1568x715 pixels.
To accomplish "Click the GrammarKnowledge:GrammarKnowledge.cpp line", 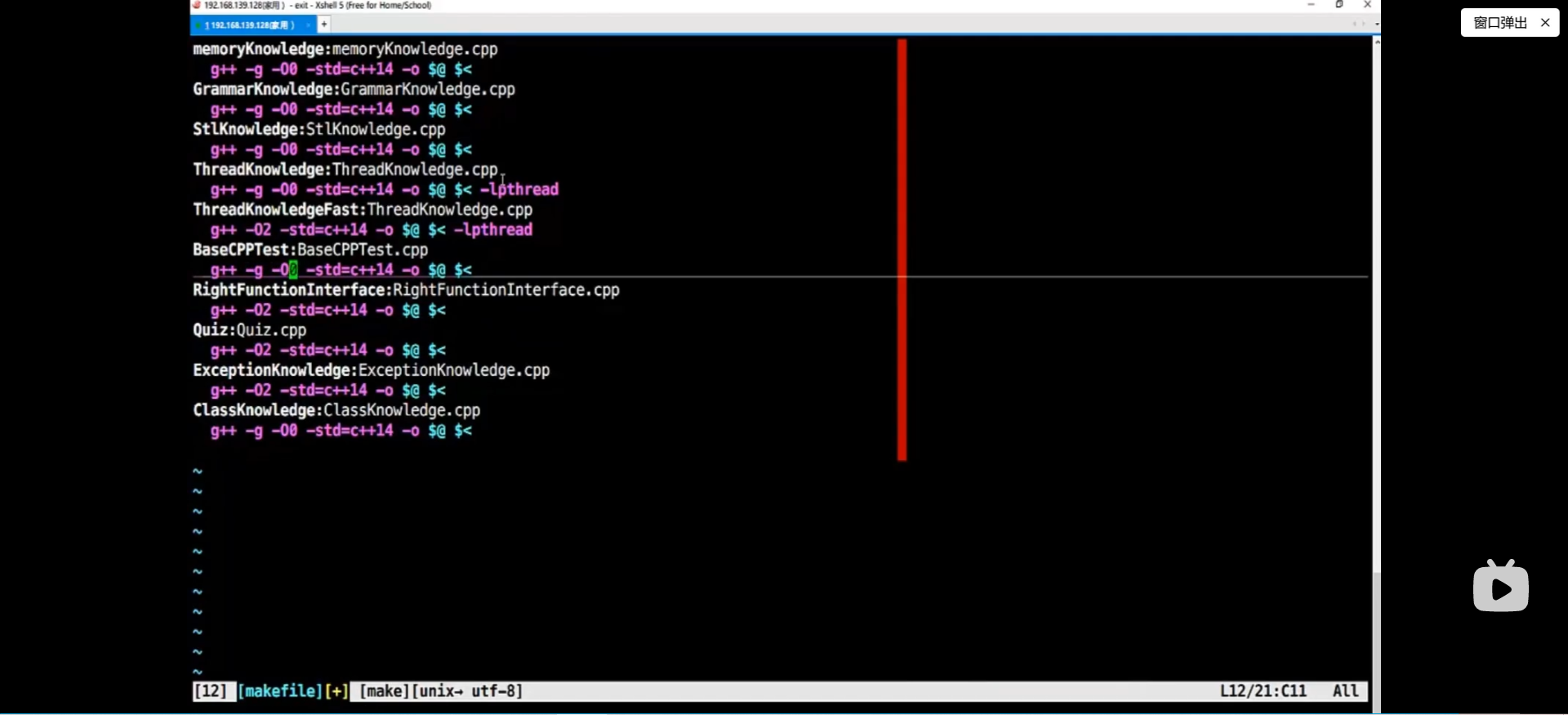I will point(354,89).
